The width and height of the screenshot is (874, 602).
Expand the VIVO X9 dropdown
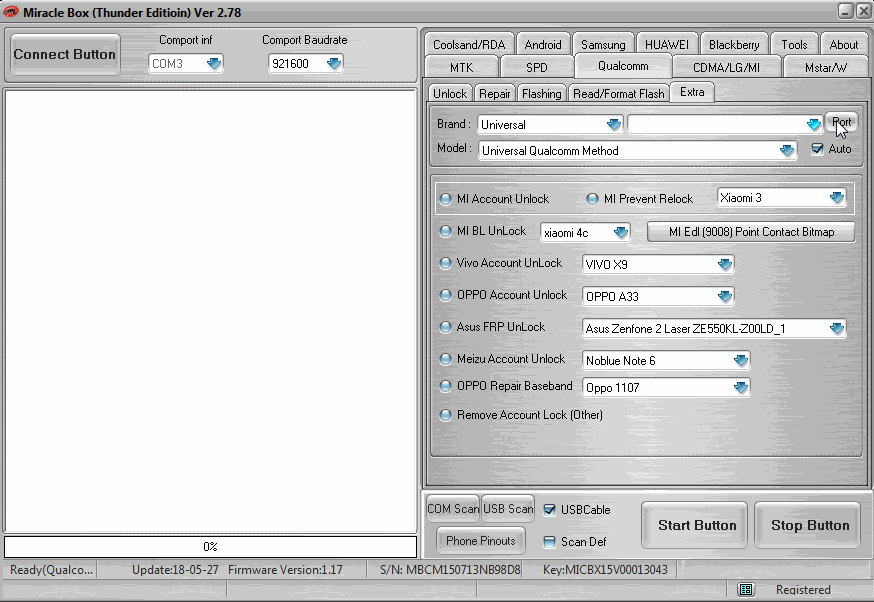coord(725,264)
